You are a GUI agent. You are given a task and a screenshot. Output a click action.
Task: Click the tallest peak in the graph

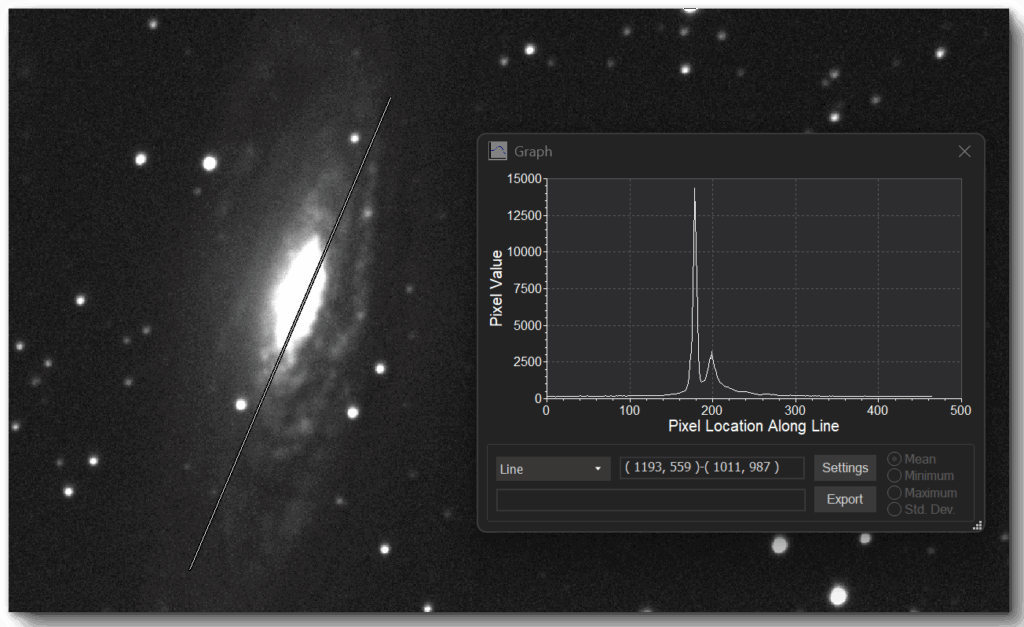(695, 190)
